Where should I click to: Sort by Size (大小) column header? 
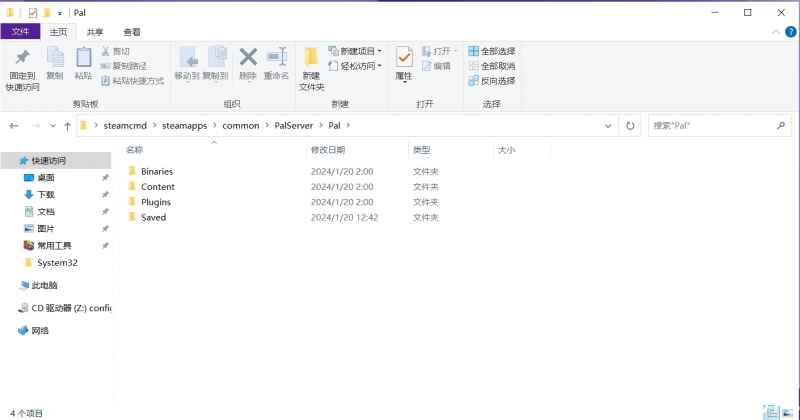click(x=507, y=150)
